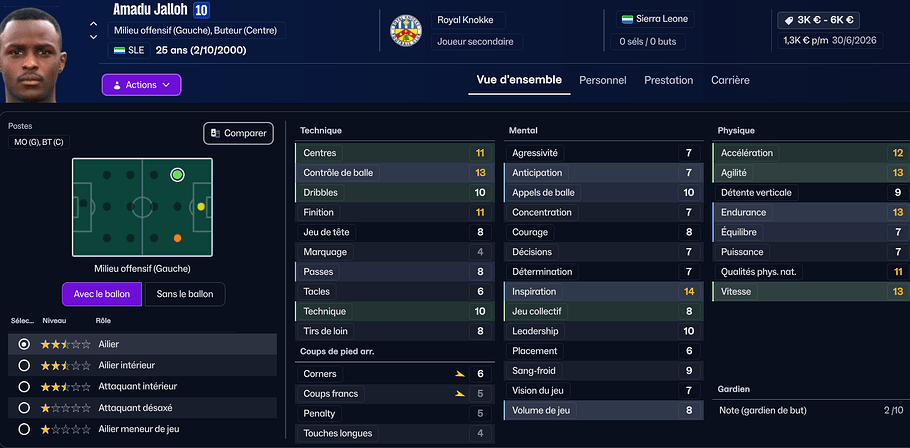Viewport: 910px width, 448px height.
Task: Open the Carrière tab
Action: [730, 80]
